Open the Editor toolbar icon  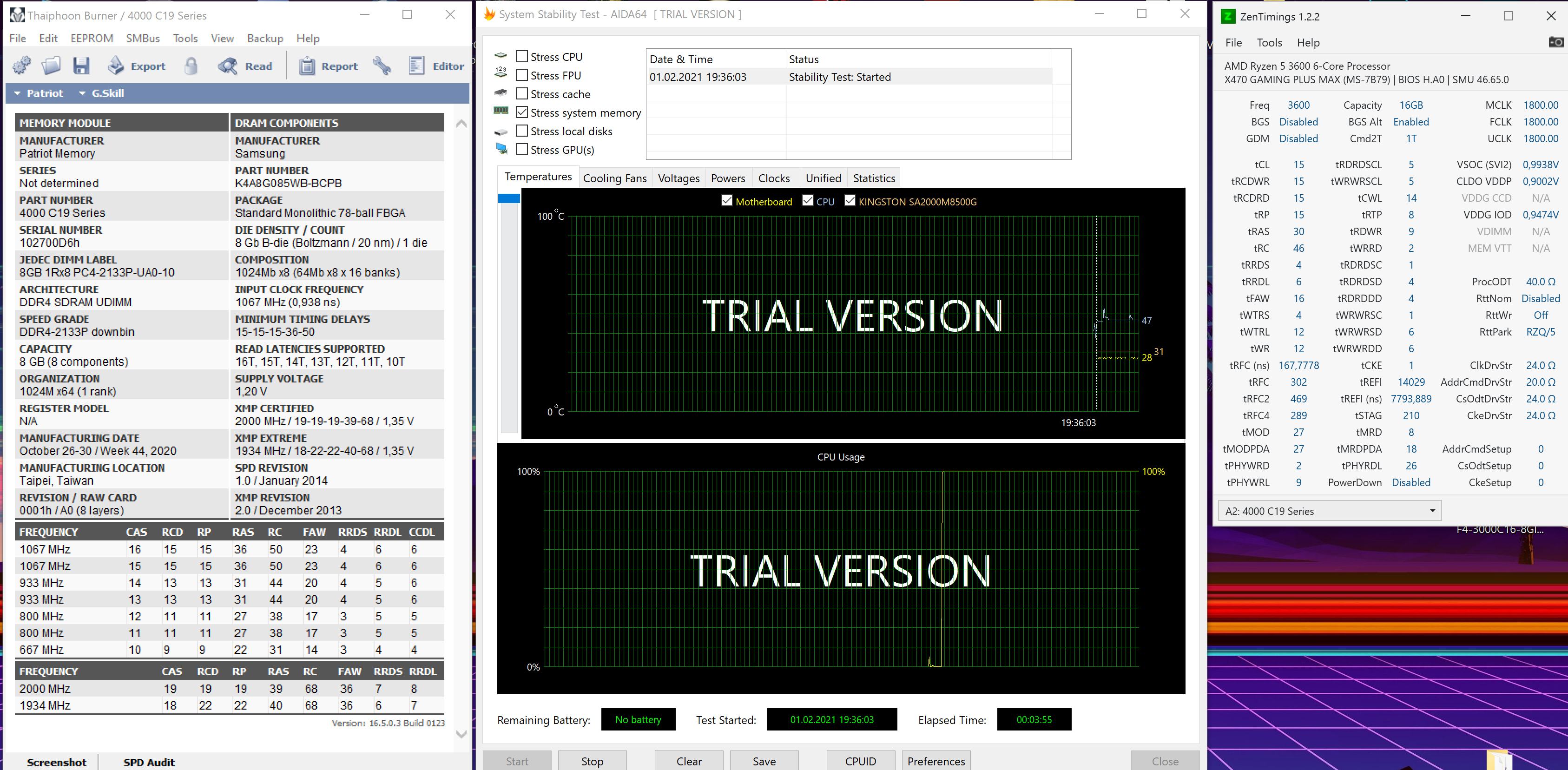pos(416,66)
